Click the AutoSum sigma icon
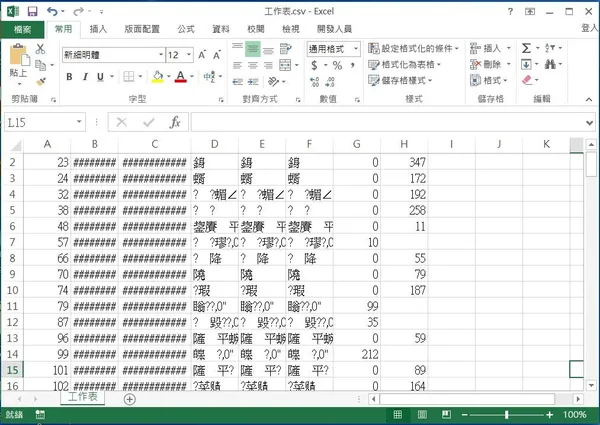This screenshot has height=425, width=600. pos(526,48)
